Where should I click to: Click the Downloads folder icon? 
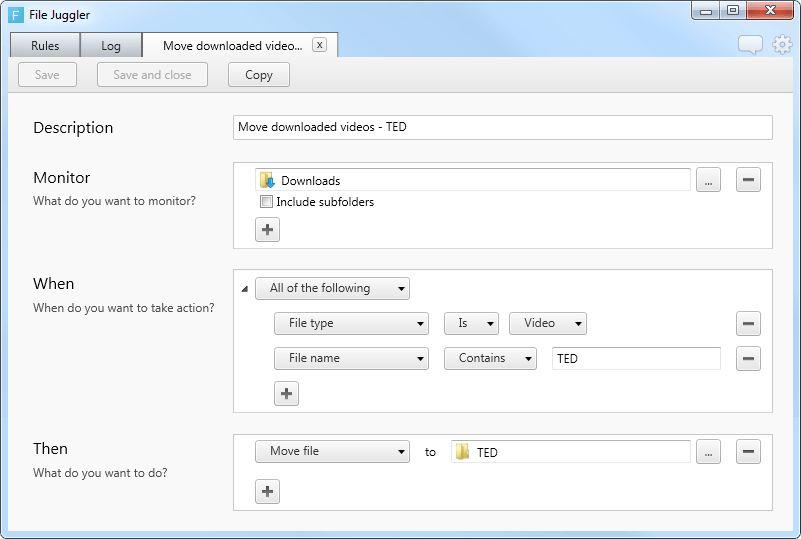[x=267, y=180]
